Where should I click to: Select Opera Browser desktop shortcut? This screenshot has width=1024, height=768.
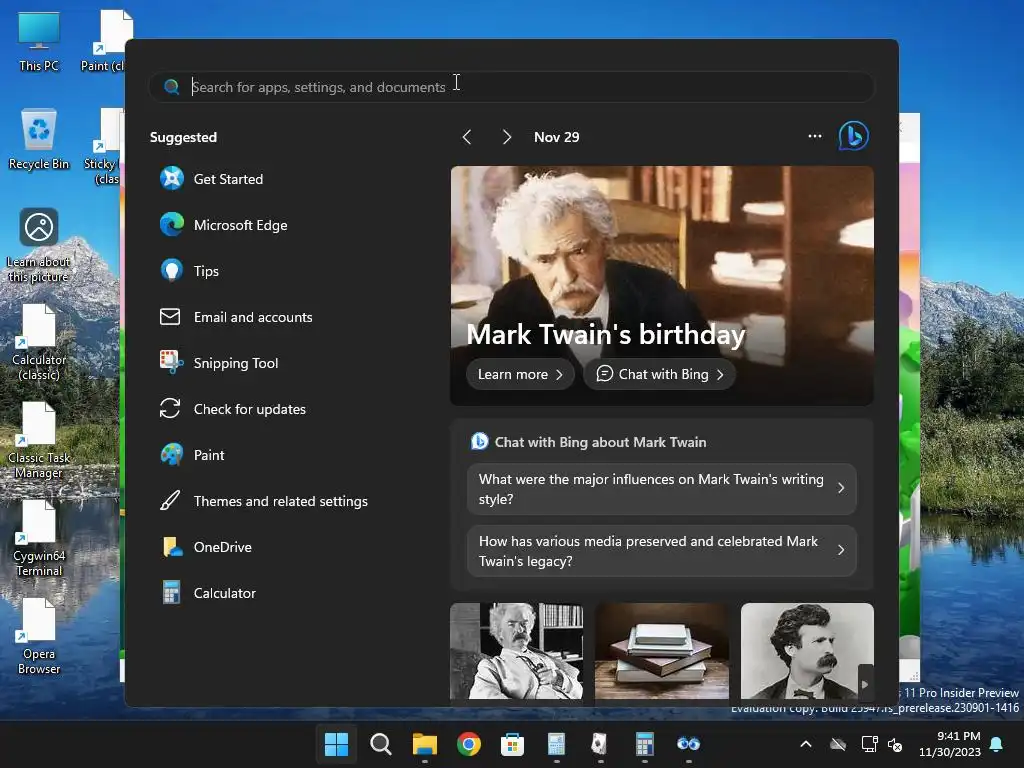(x=39, y=637)
